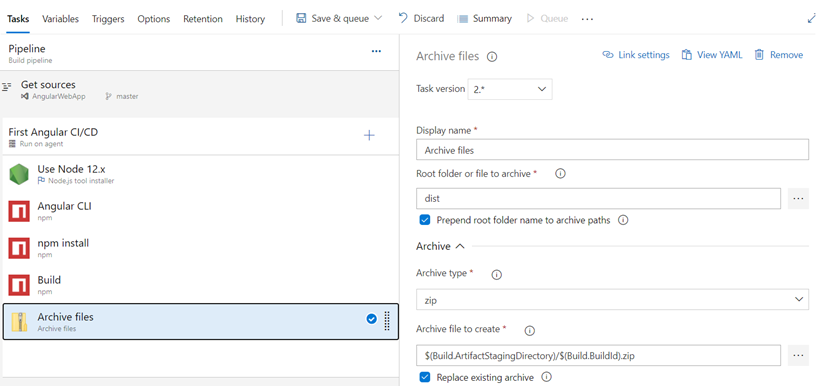827x386 pixels.
Task: Select the npm install task
Action: 200,248
